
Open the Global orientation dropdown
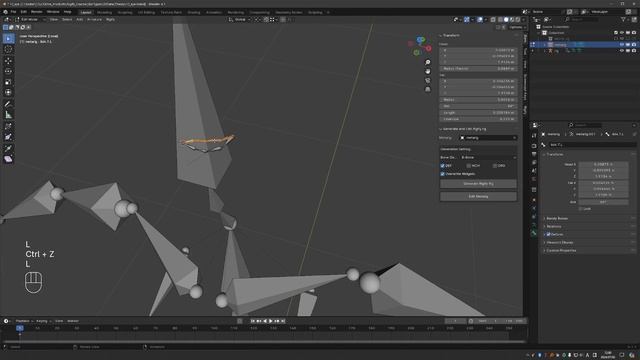pyautogui.click(x=240, y=19)
